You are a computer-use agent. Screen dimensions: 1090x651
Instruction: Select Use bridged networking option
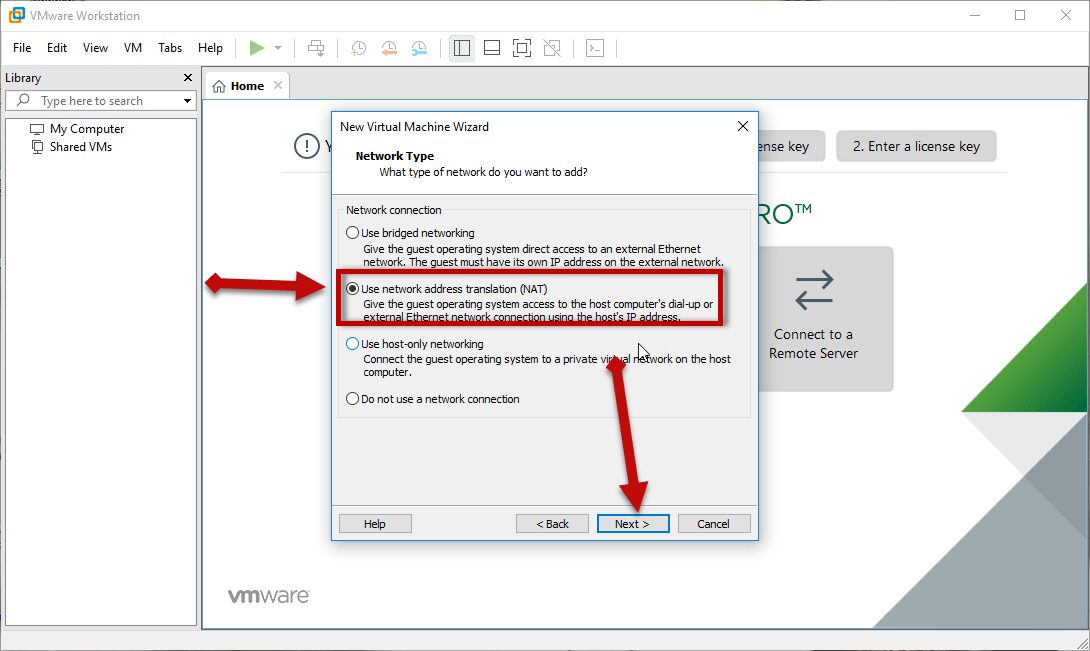(352, 233)
